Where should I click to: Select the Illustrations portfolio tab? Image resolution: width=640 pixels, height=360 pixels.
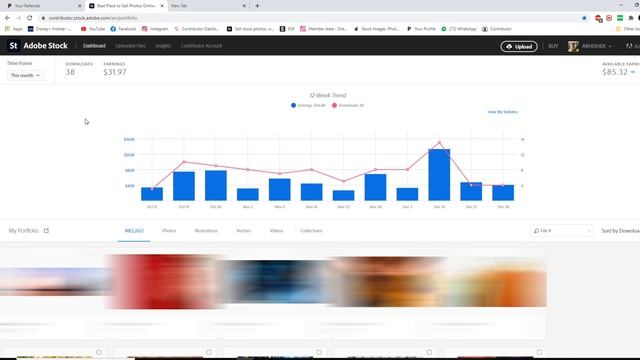tap(206, 231)
